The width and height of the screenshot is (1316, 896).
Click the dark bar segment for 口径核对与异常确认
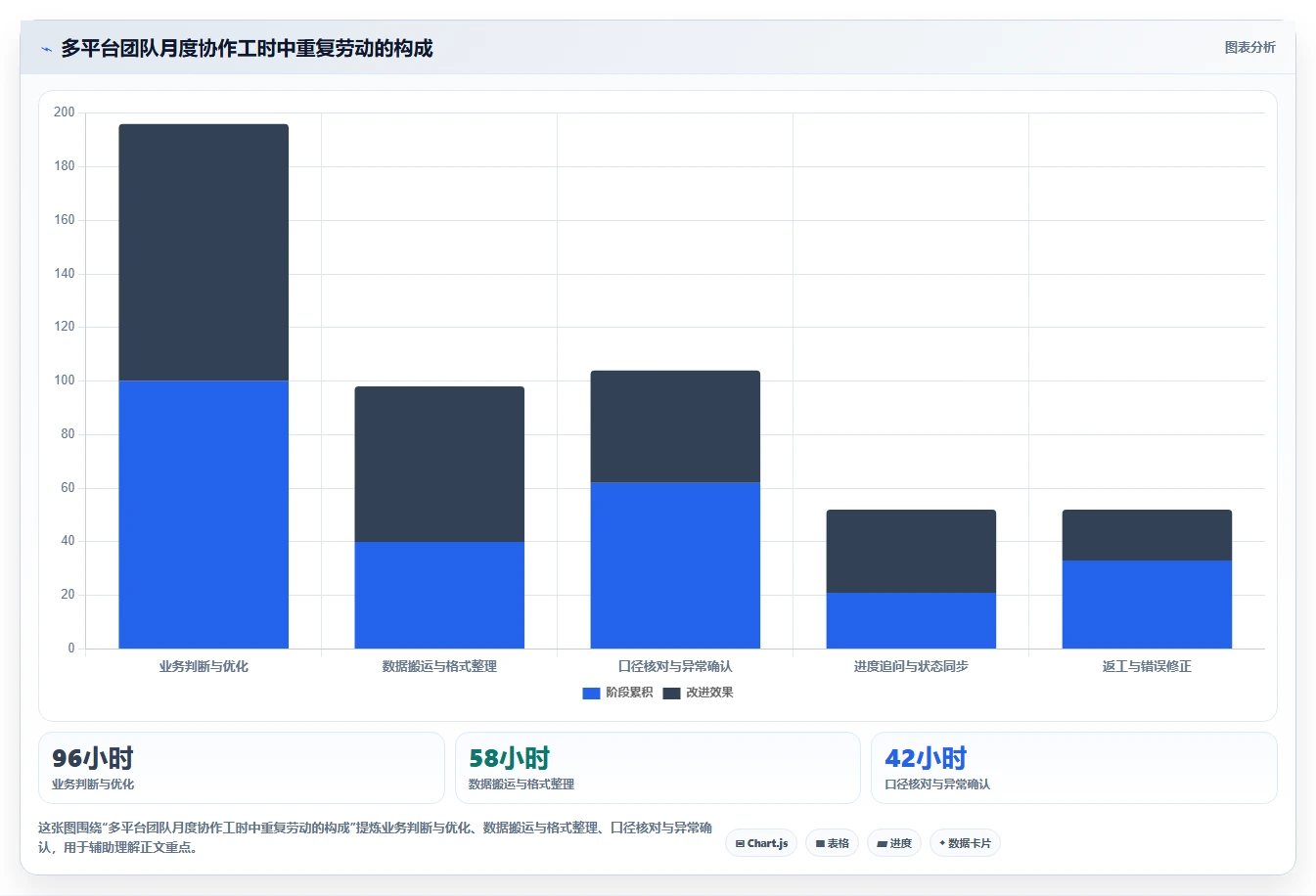pyautogui.click(x=675, y=426)
